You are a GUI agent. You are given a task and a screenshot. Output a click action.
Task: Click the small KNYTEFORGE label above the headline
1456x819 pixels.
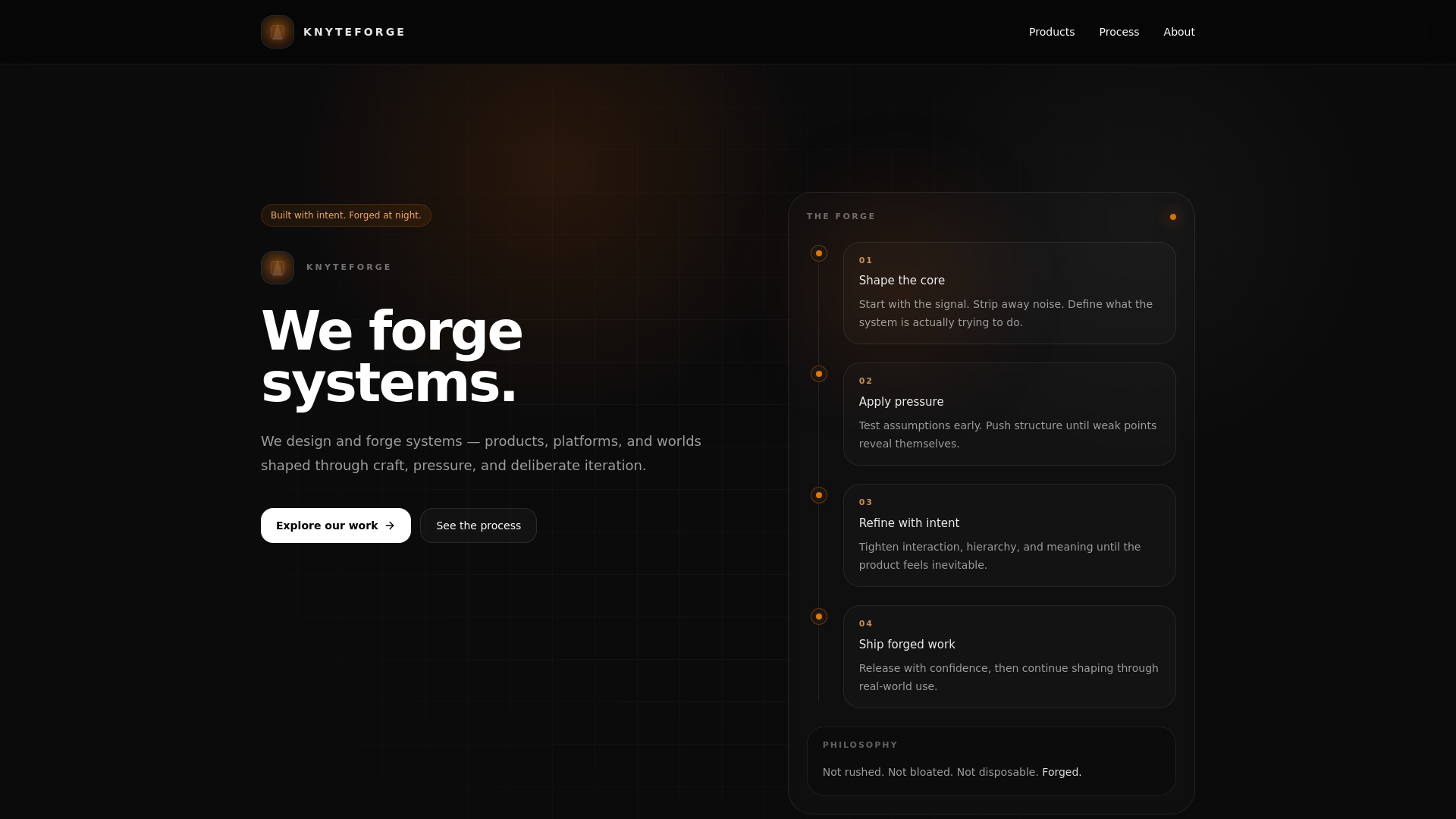[349, 267]
